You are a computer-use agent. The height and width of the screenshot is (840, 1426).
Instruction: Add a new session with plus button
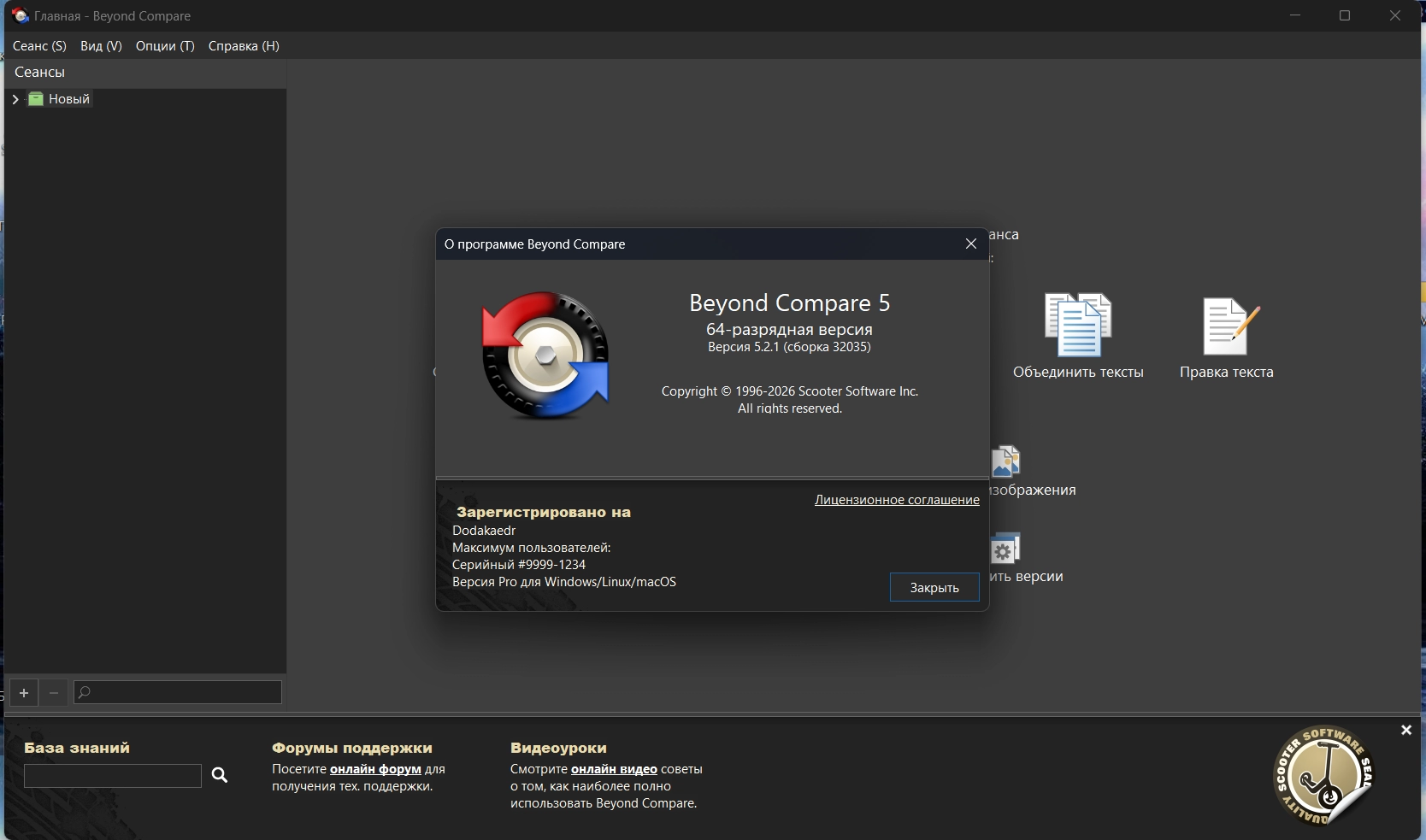pyautogui.click(x=24, y=692)
